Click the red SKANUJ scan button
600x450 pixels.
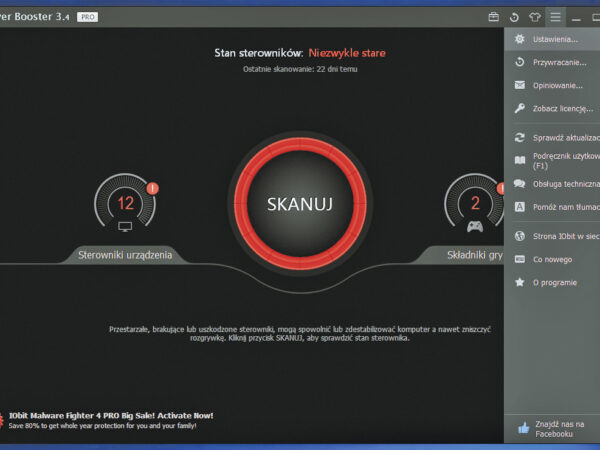299,204
